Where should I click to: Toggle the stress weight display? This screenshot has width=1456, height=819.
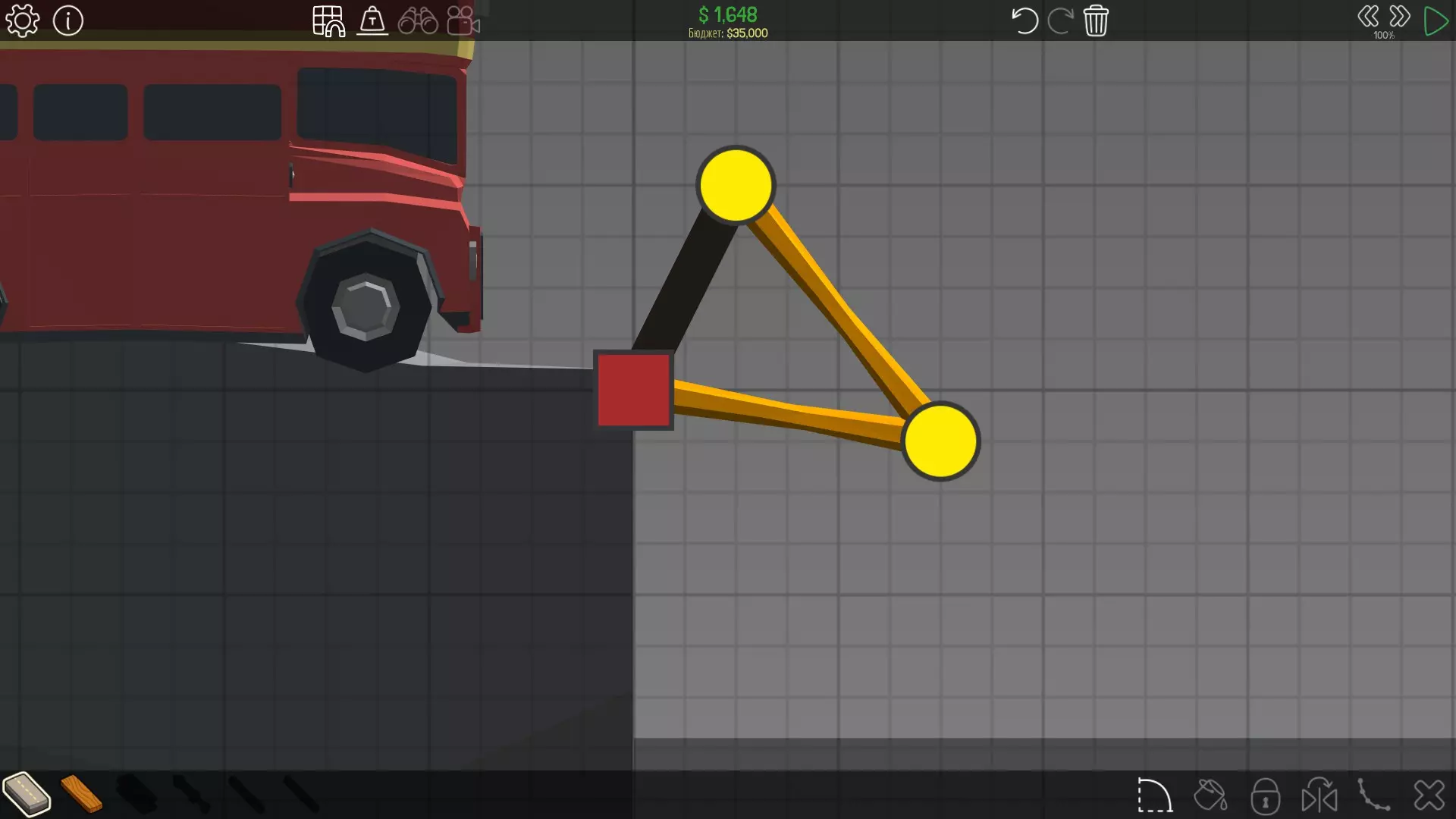[x=372, y=20]
